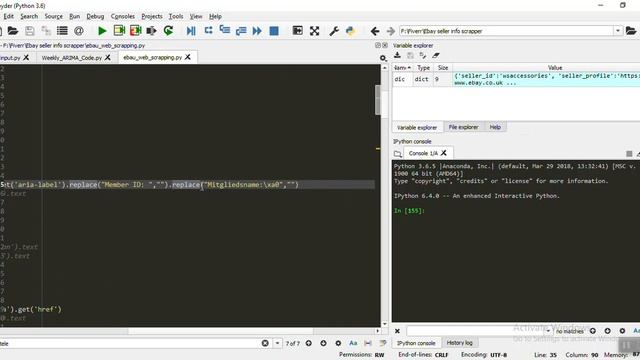640x360 pixels.
Task: Run file with the green play button
Action: pos(102,31)
